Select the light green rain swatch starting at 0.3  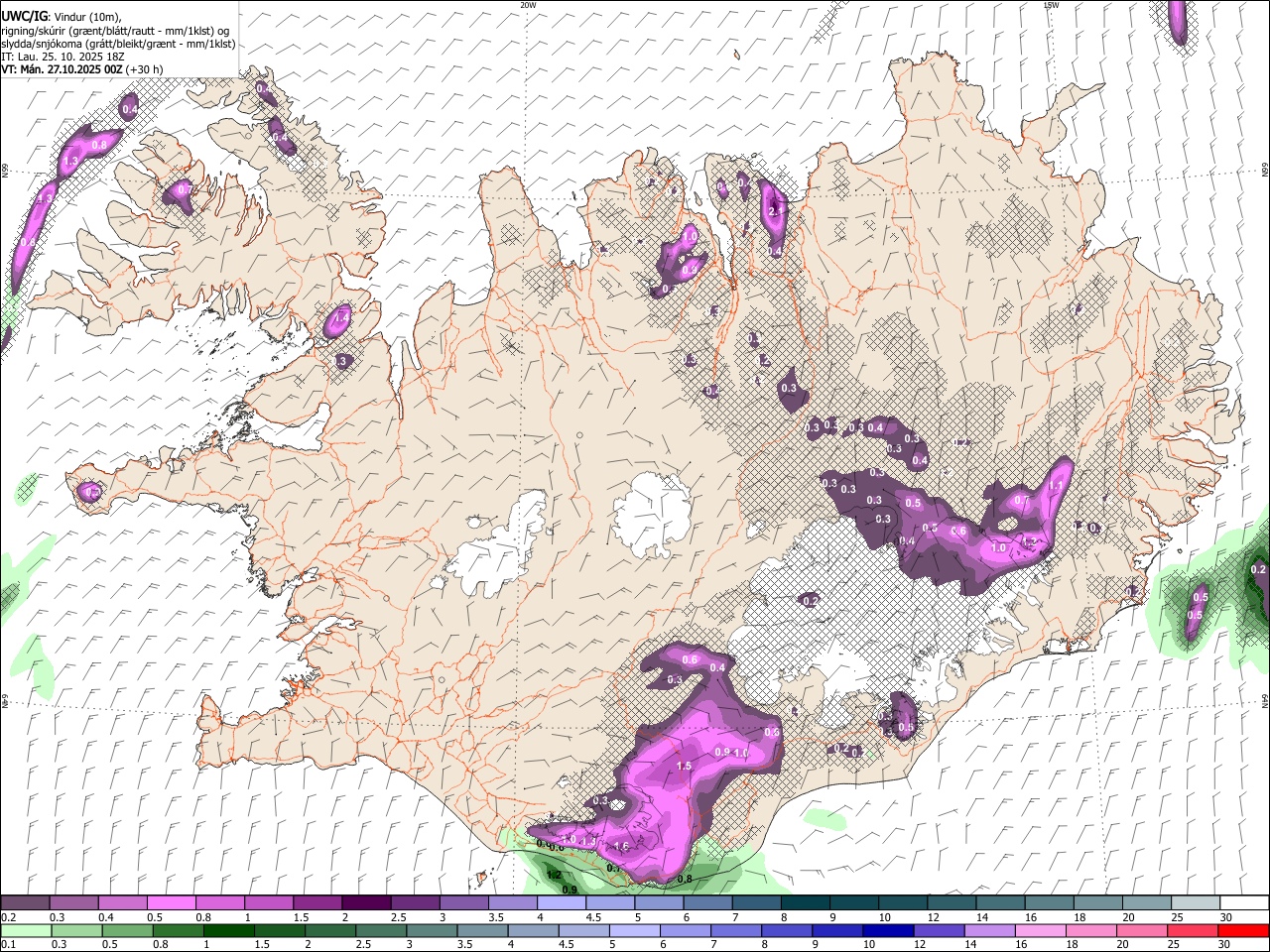[x=76, y=930]
